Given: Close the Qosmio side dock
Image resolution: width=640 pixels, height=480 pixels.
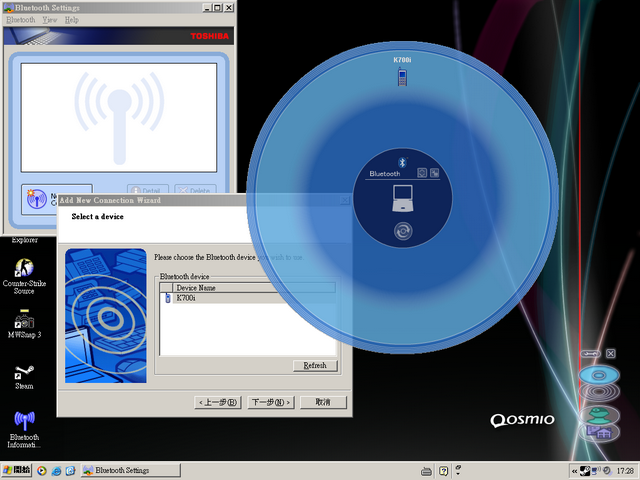Looking at the screenshot, I should [610, 353].
